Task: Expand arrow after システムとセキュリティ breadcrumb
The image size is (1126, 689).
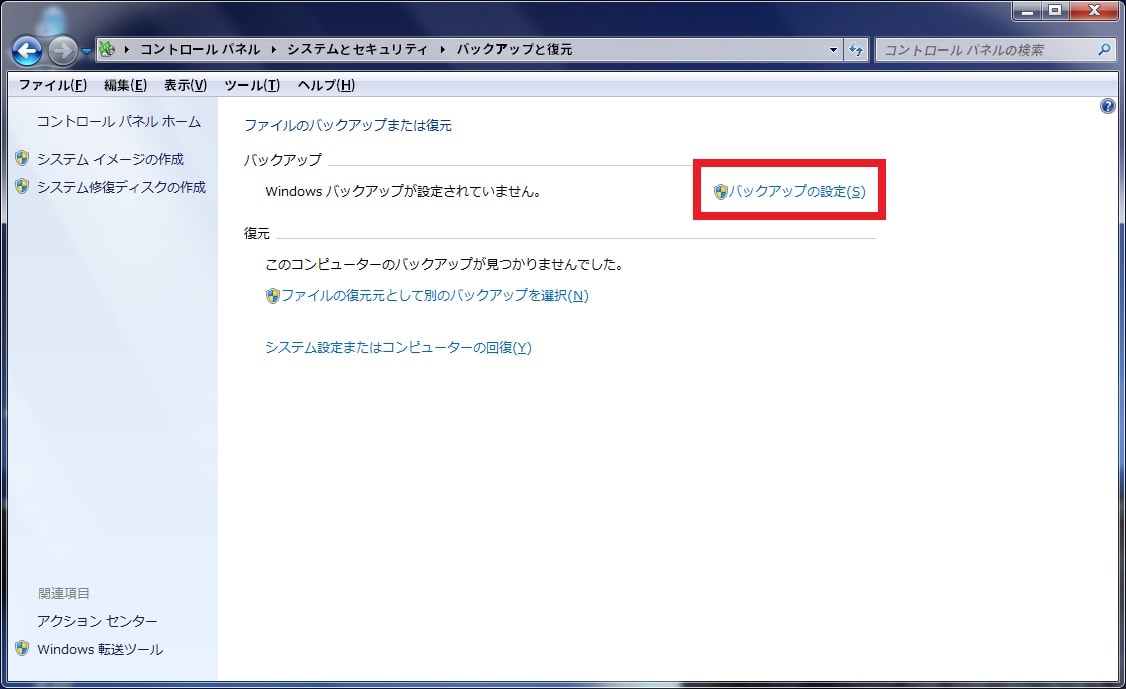Action: click(x=442, y=50)
